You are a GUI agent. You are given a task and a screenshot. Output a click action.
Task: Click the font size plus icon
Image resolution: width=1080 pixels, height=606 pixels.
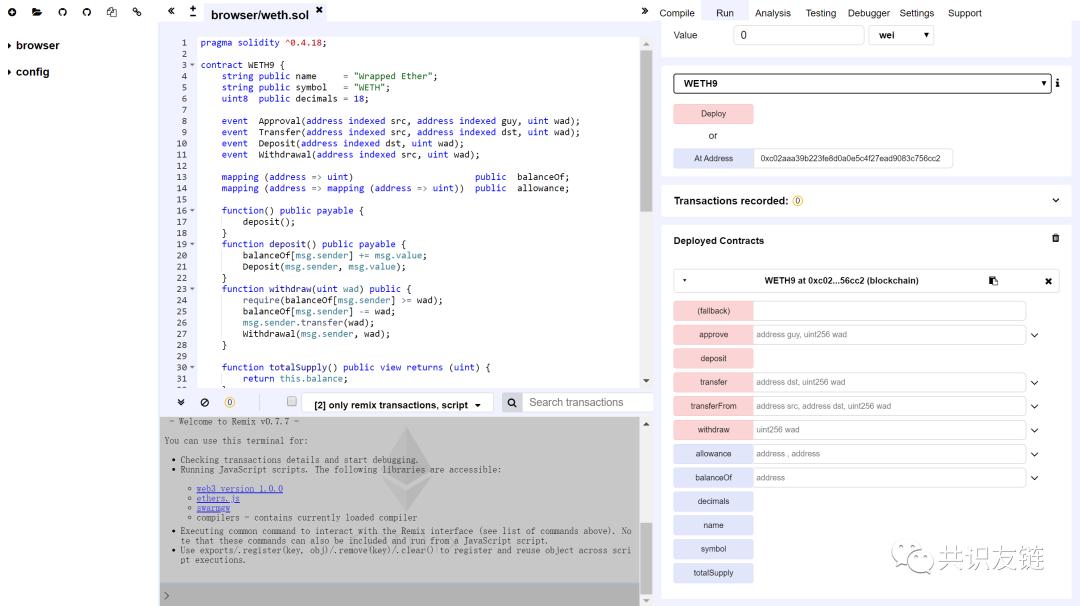tap(193, 11)
